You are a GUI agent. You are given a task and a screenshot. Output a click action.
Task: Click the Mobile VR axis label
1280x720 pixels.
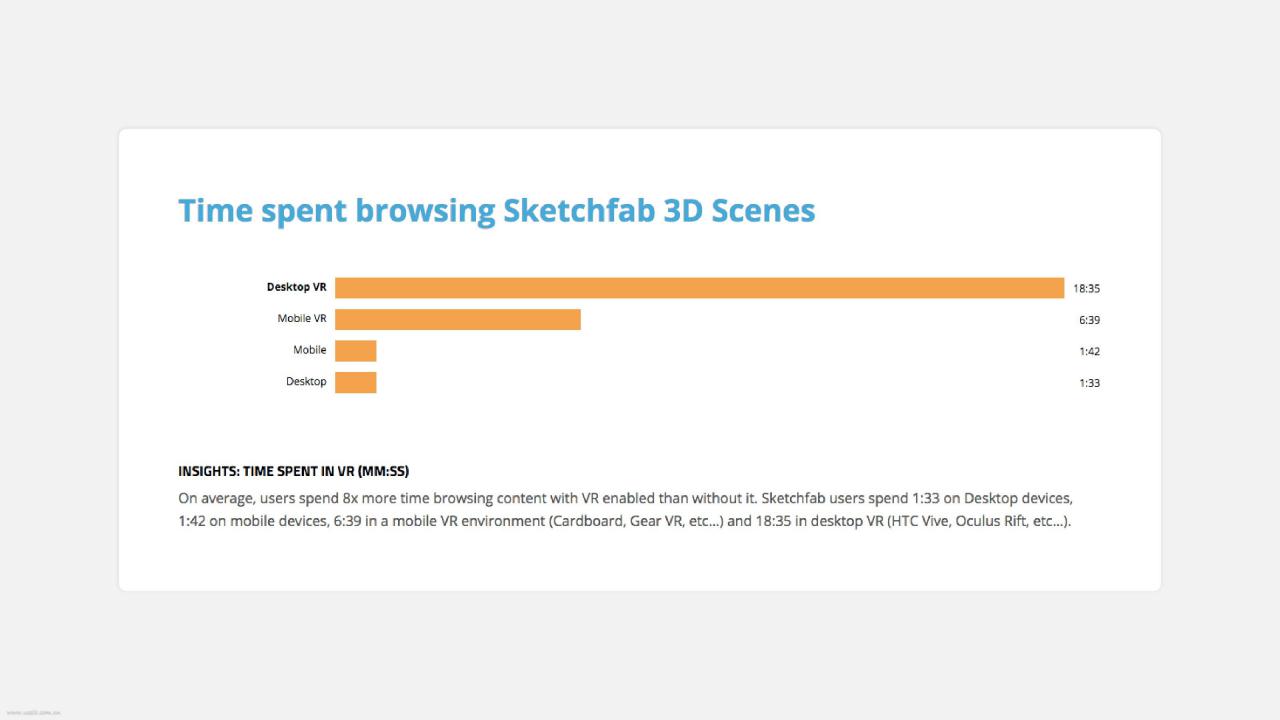(302, 319)
